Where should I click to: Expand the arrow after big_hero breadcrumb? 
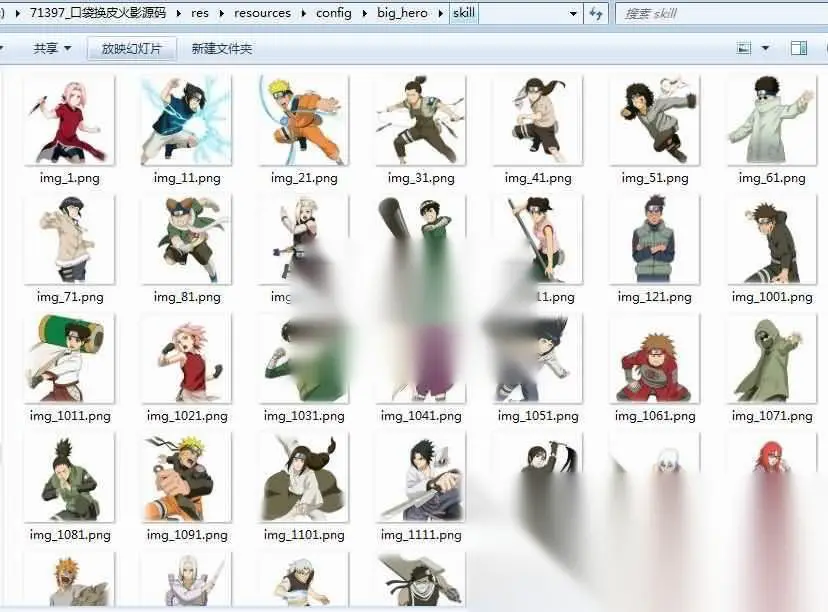point(440,14)
